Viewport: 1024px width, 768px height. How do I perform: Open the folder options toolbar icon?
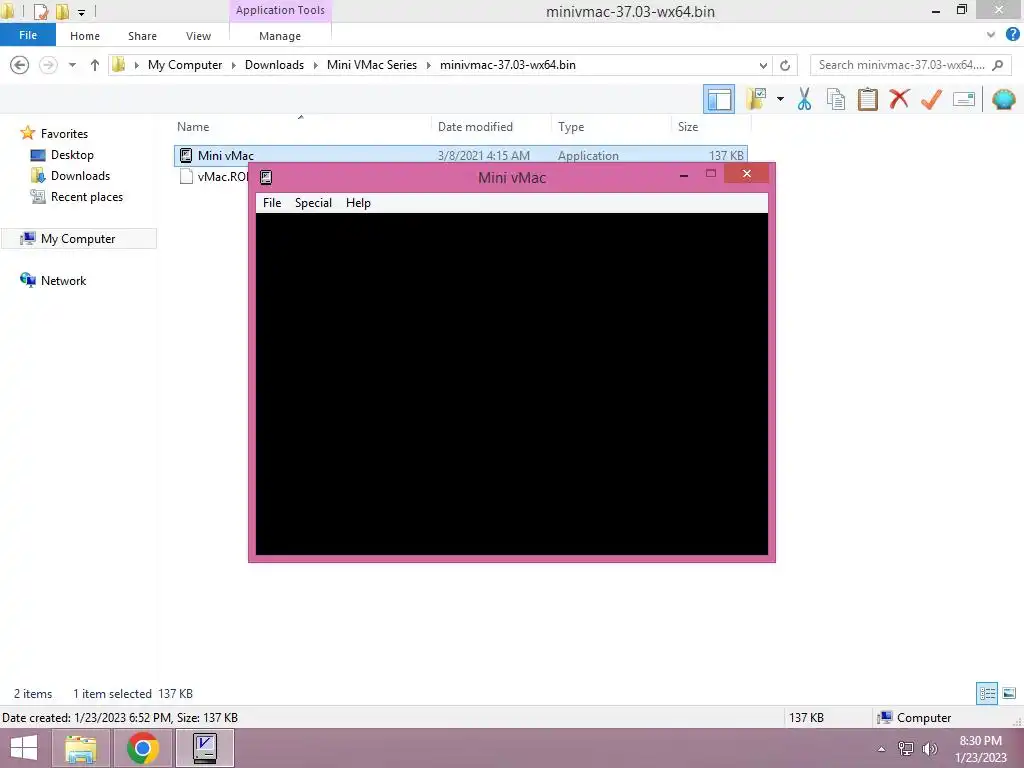[757, 99]
